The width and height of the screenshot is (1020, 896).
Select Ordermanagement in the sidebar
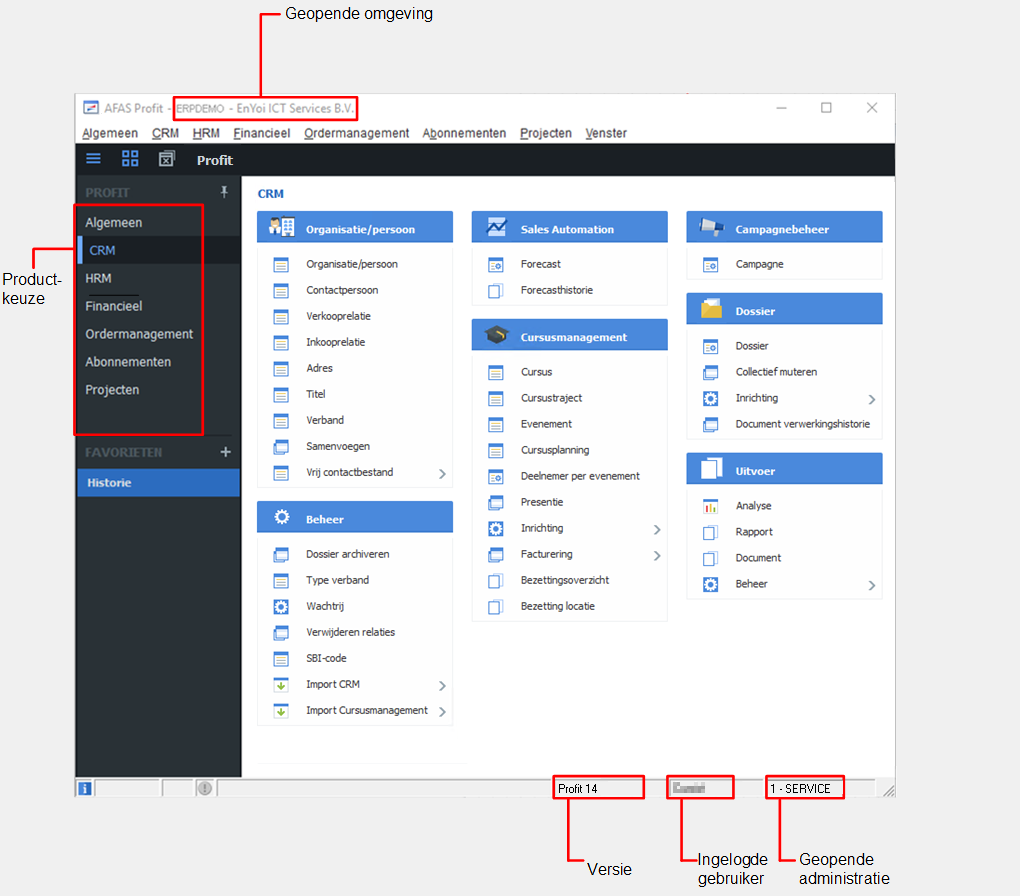point(159,334)
